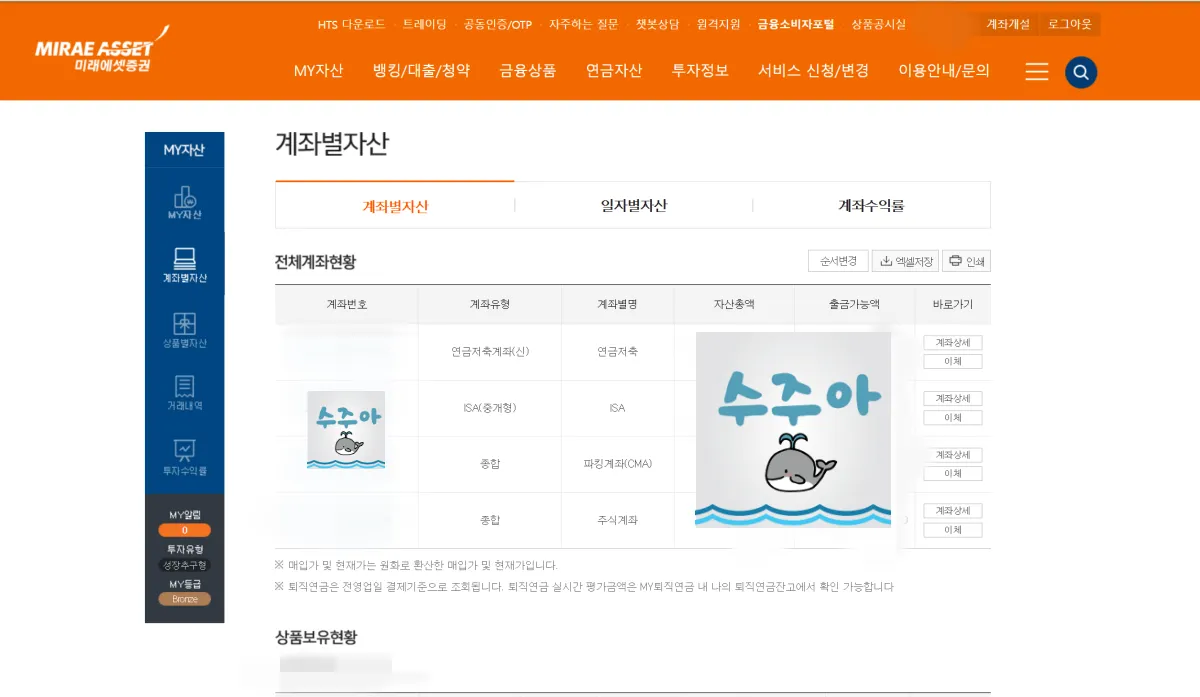Click 계좌개설 button

click(1008, 24)
